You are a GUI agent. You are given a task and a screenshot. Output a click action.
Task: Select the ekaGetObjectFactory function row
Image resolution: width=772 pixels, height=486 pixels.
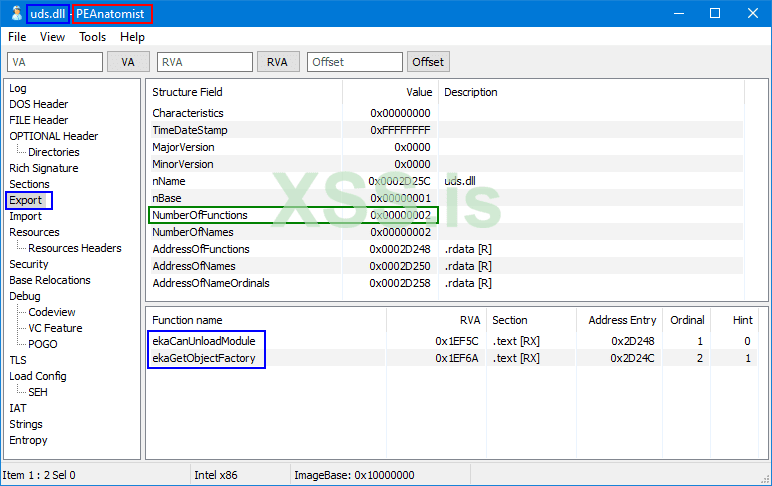click(x=452, y=358)
